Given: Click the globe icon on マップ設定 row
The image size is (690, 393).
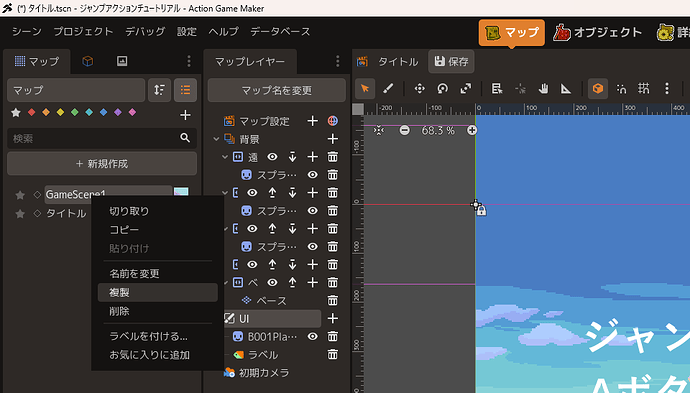Looking at the screenshot, I should 333,121.
